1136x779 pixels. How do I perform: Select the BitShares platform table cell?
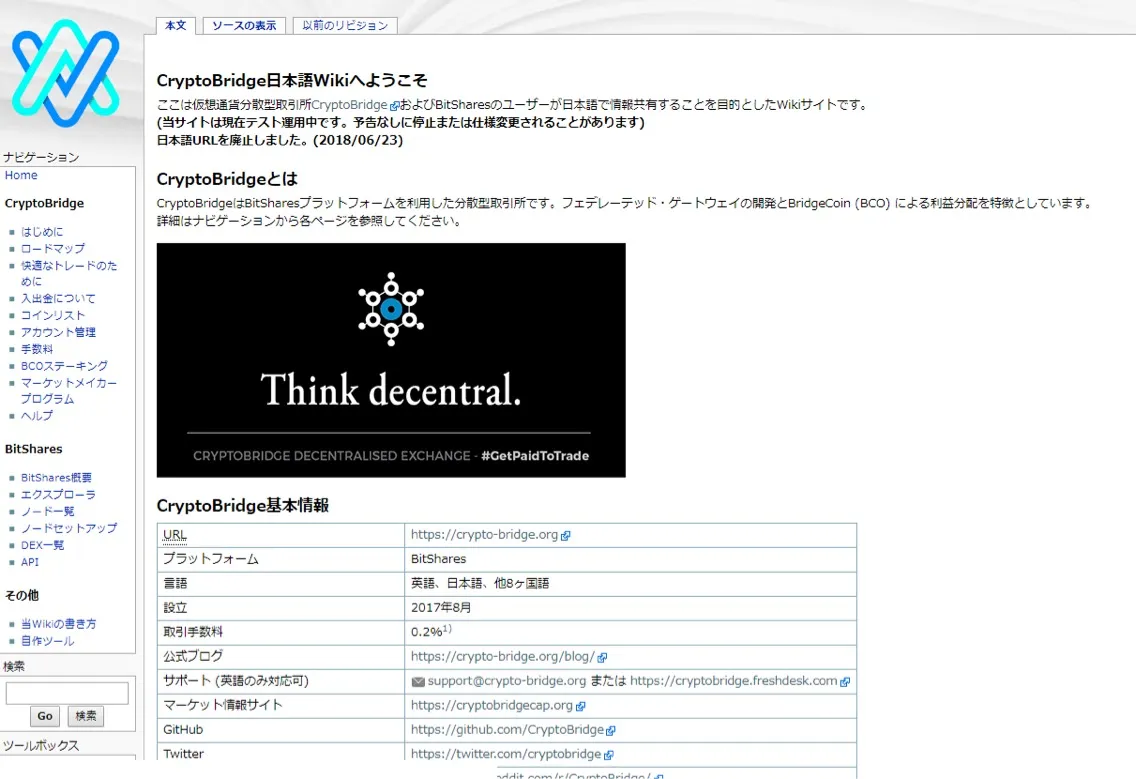(630, 559)
